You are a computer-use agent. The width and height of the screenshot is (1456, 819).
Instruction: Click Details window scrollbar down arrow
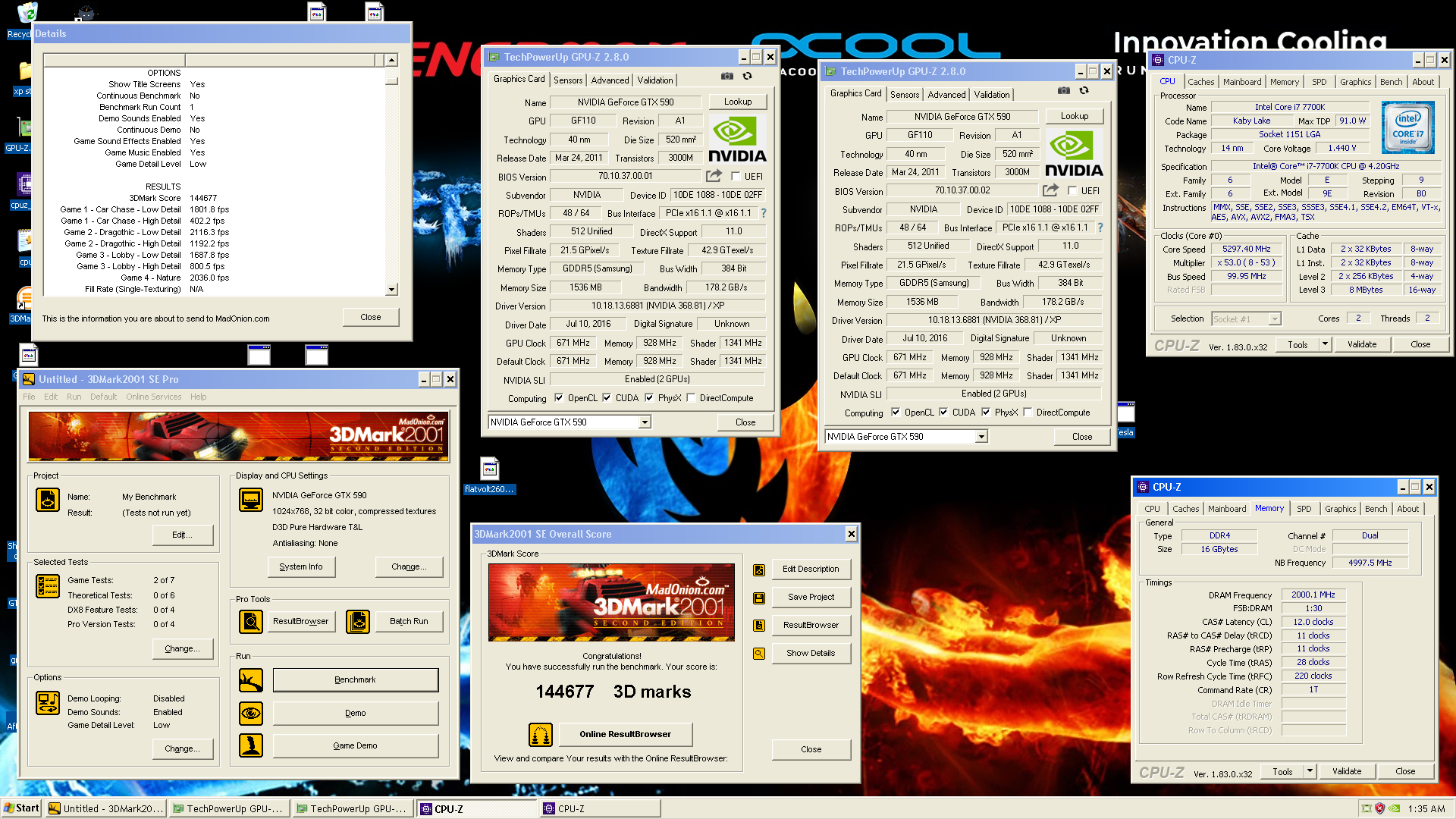click(x=391, y=289)
